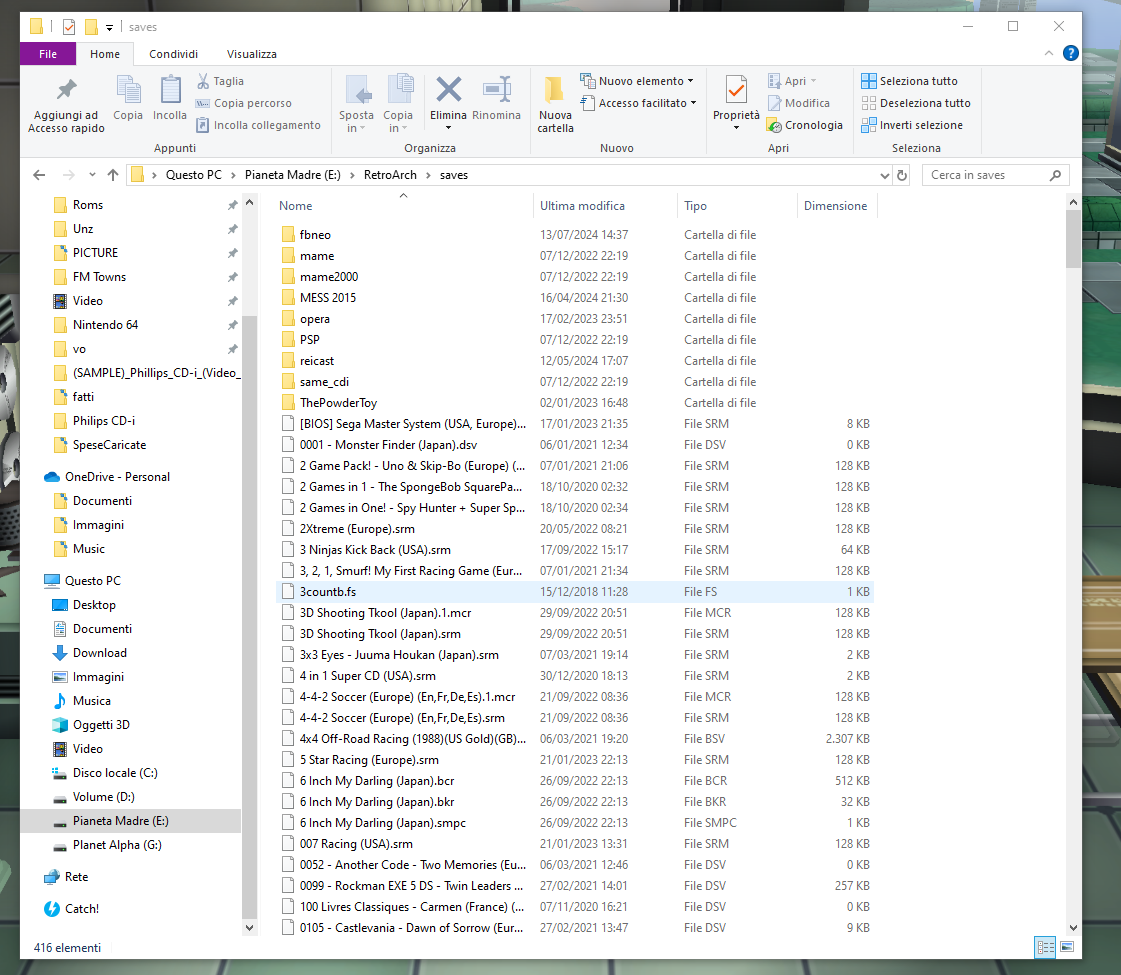
Task: Sort by the Tipo column header
Action: click(736, 206)
